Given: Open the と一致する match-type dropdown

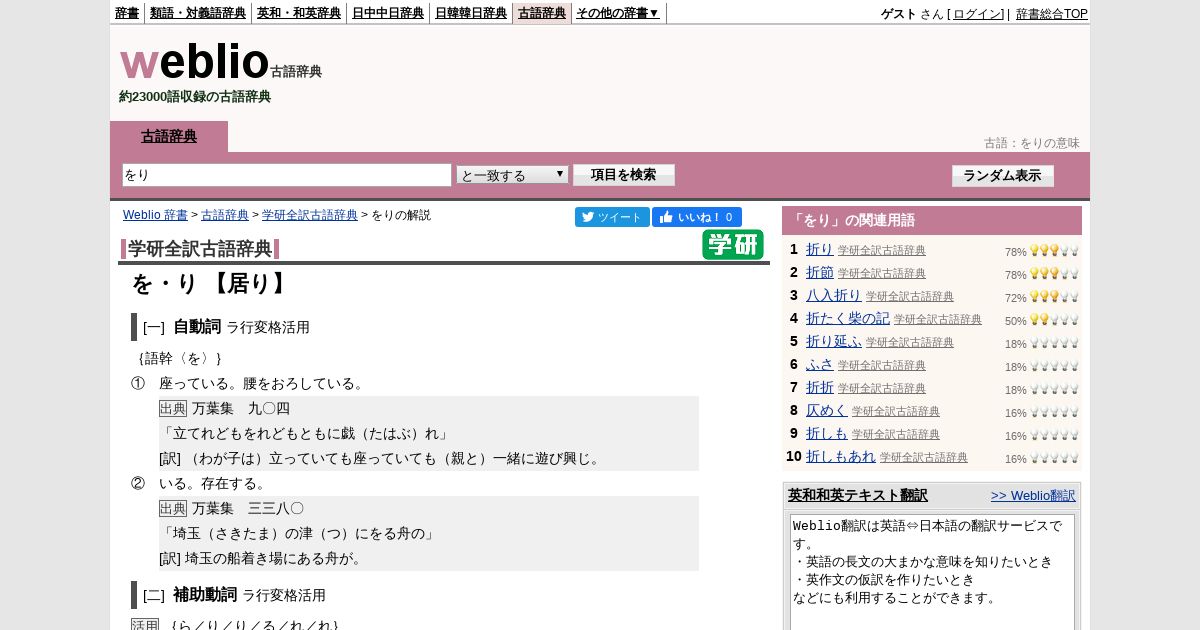Looking at the screenshot, I should coord(513,175).
